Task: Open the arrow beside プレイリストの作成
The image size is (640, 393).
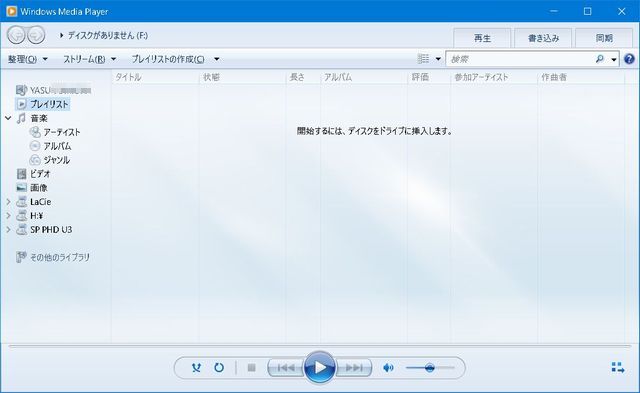Action: (217, 59)
